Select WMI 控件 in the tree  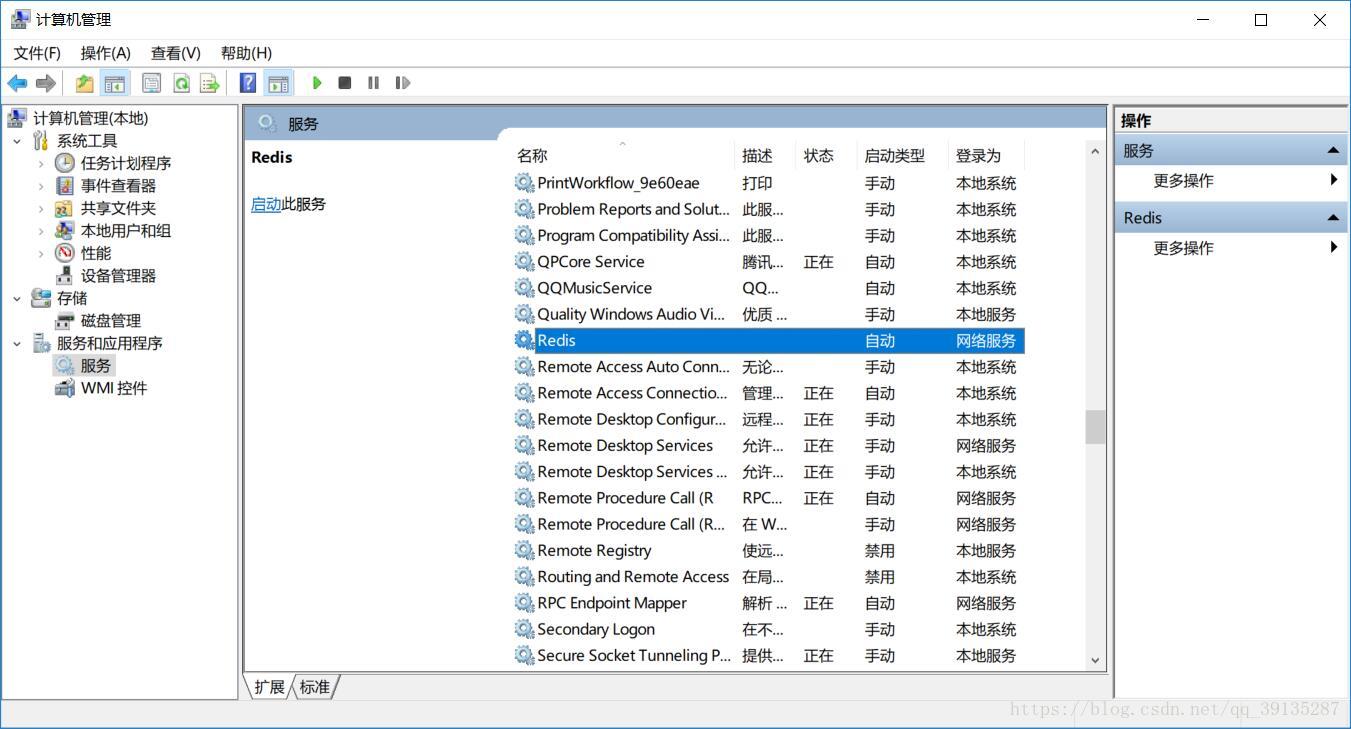(x=114, y=388)
